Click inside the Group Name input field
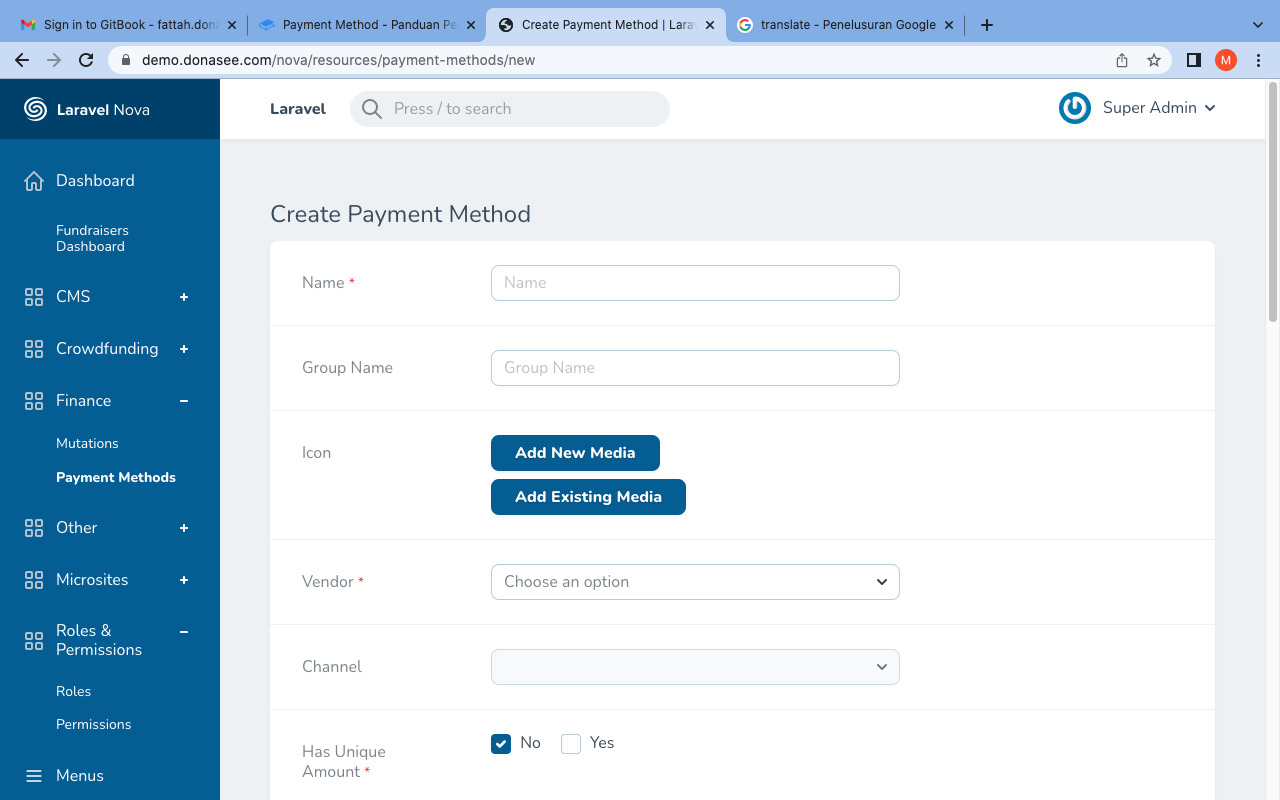 pos(694,368)
